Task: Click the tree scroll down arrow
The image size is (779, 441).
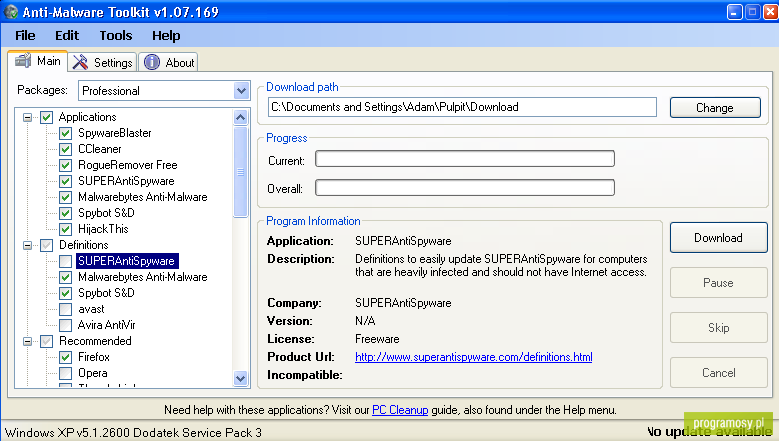Action: pyautogui.click(x=240, y=378)
